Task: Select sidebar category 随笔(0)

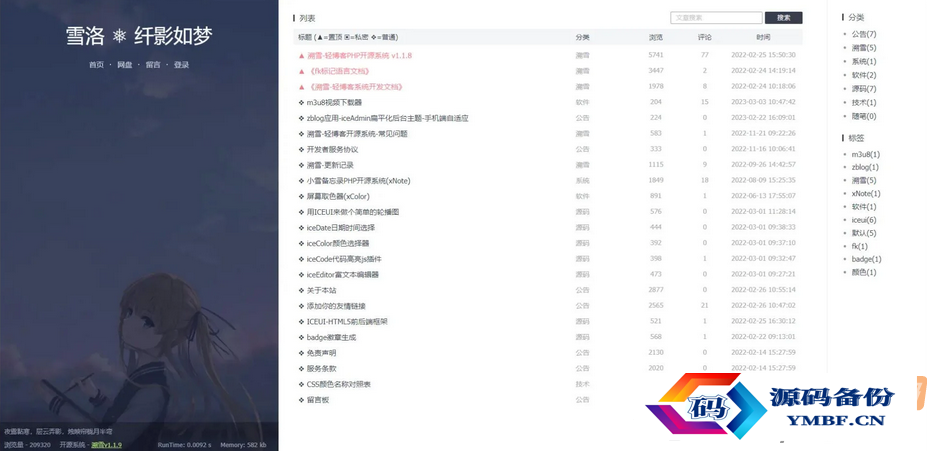Action: point(864,116)
